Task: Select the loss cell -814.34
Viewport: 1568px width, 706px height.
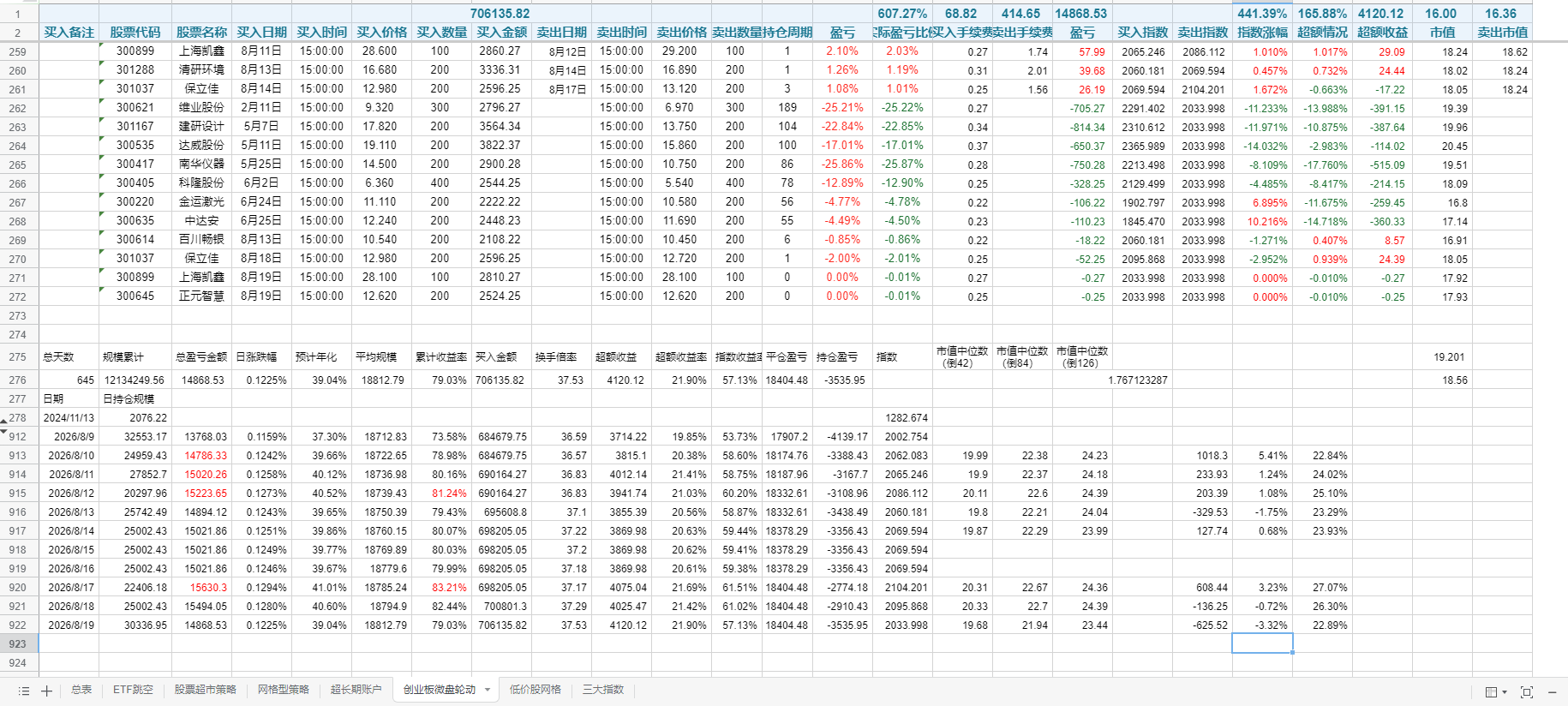Action: (x=1083, y=127)
